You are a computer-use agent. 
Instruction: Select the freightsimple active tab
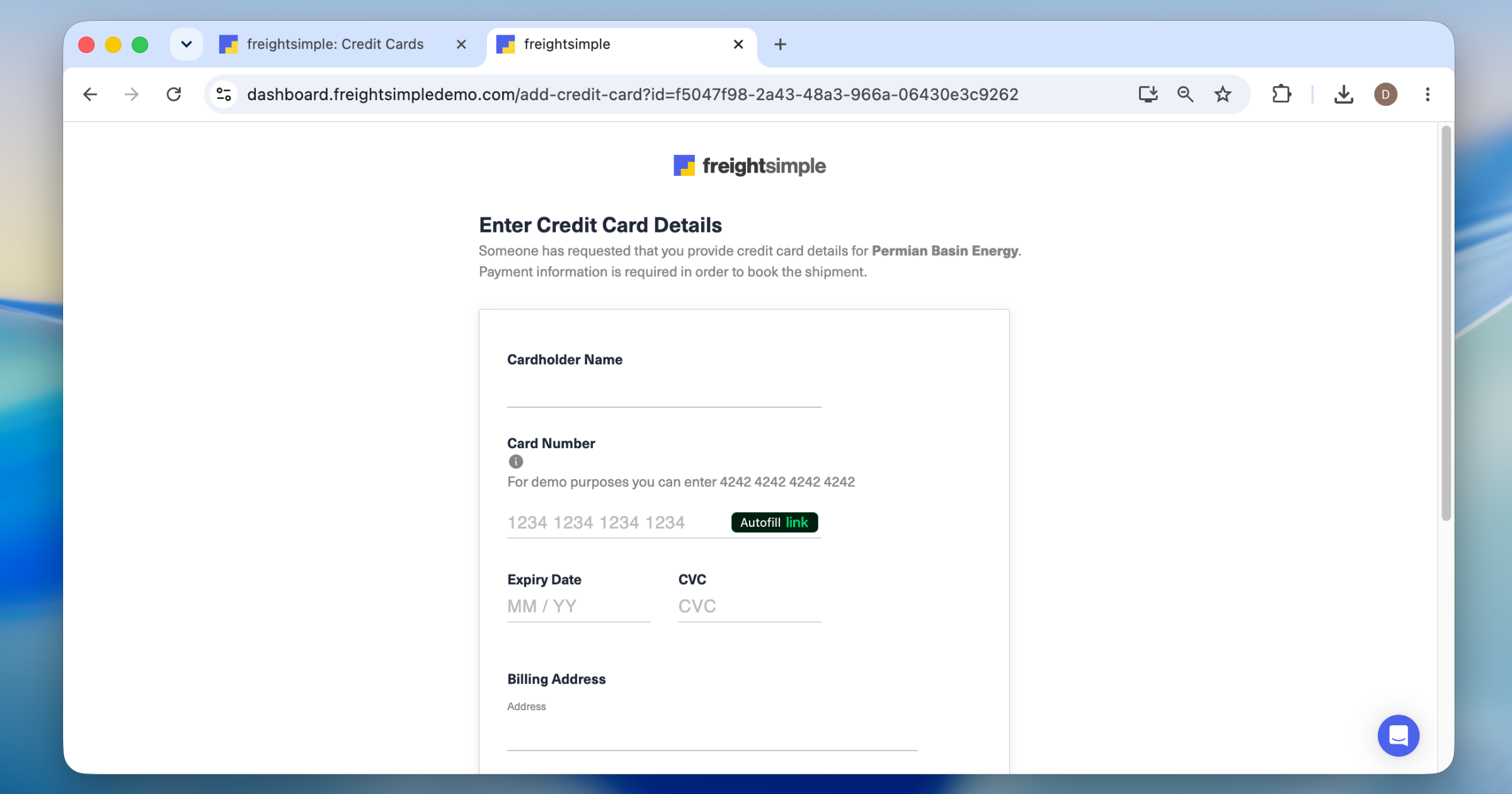621,44
